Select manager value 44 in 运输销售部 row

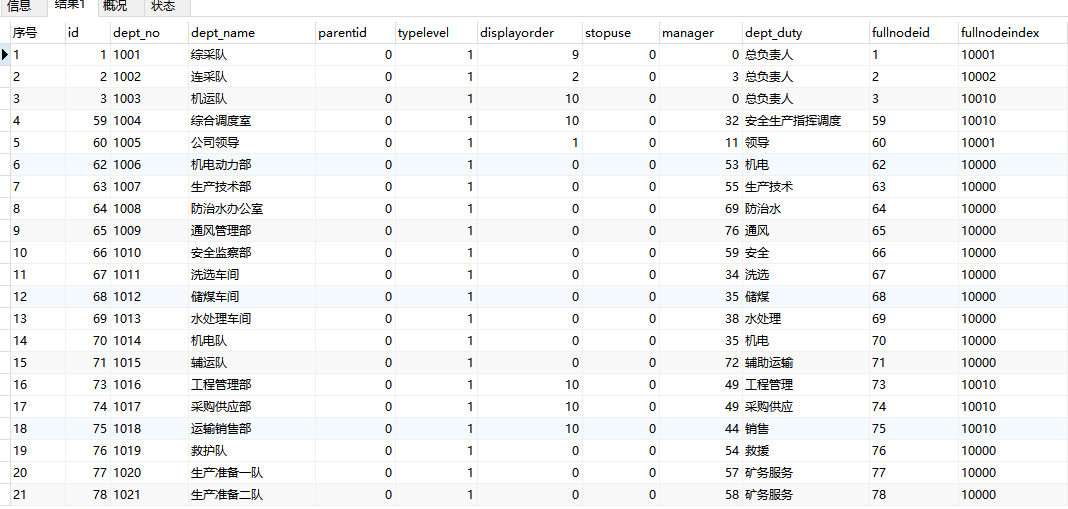point(701,429)
